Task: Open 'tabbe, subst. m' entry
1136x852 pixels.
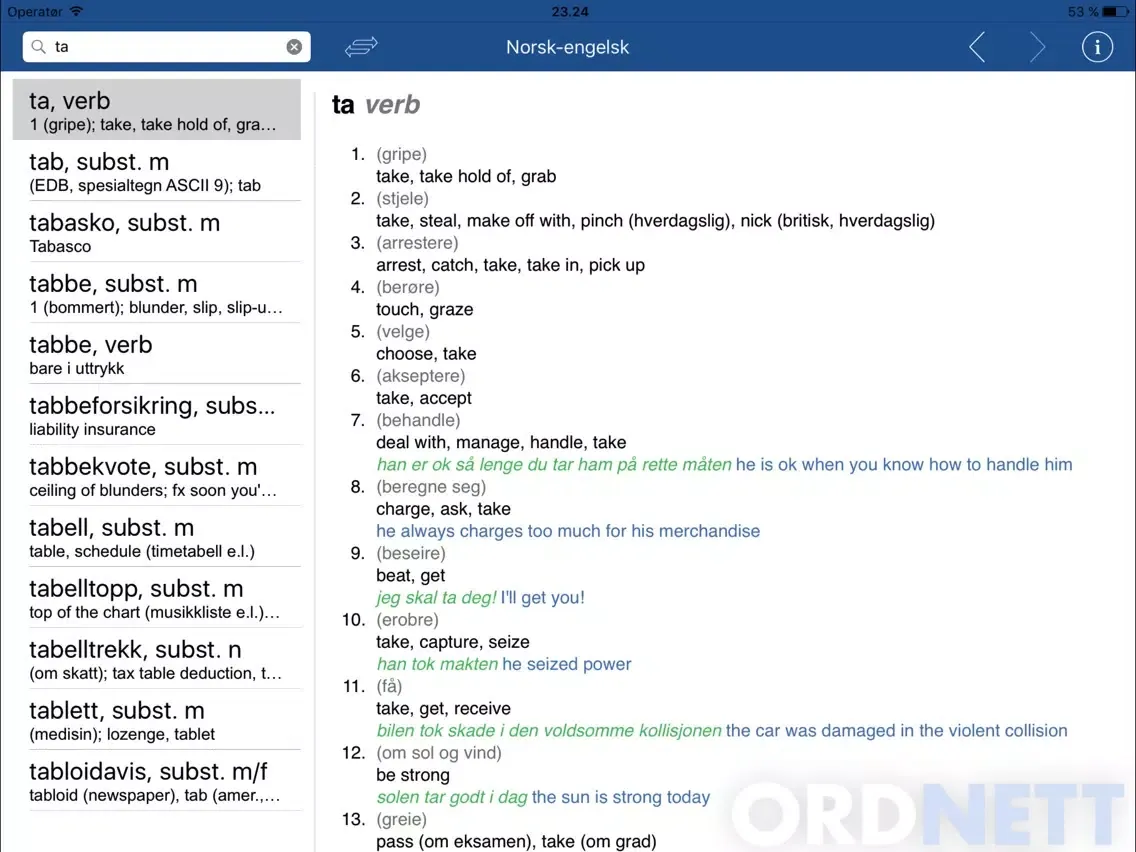Action: 156,293
